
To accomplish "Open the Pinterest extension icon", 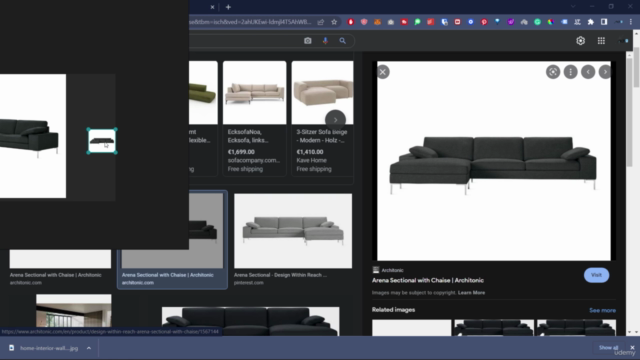I will [484, 22].
